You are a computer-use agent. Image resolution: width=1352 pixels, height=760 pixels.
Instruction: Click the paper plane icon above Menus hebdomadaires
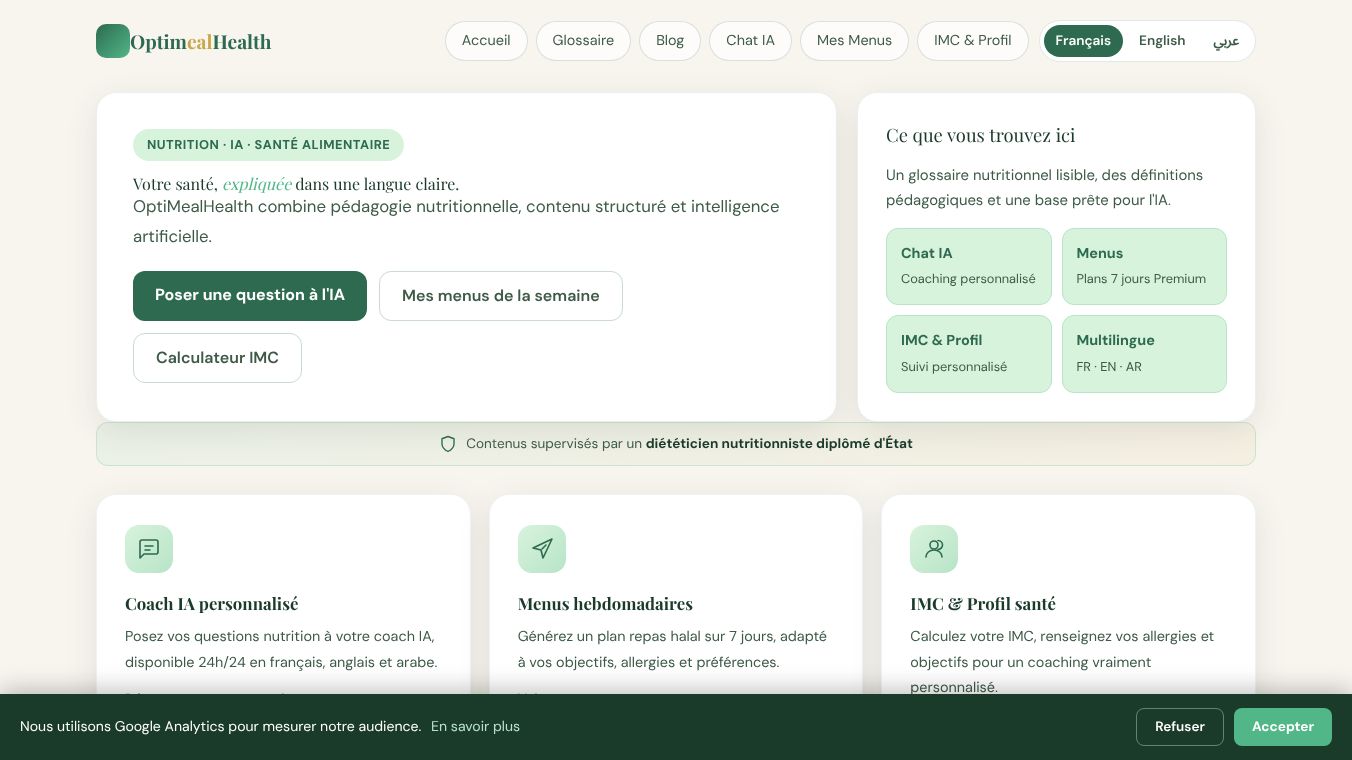click(x=542, y=549)
